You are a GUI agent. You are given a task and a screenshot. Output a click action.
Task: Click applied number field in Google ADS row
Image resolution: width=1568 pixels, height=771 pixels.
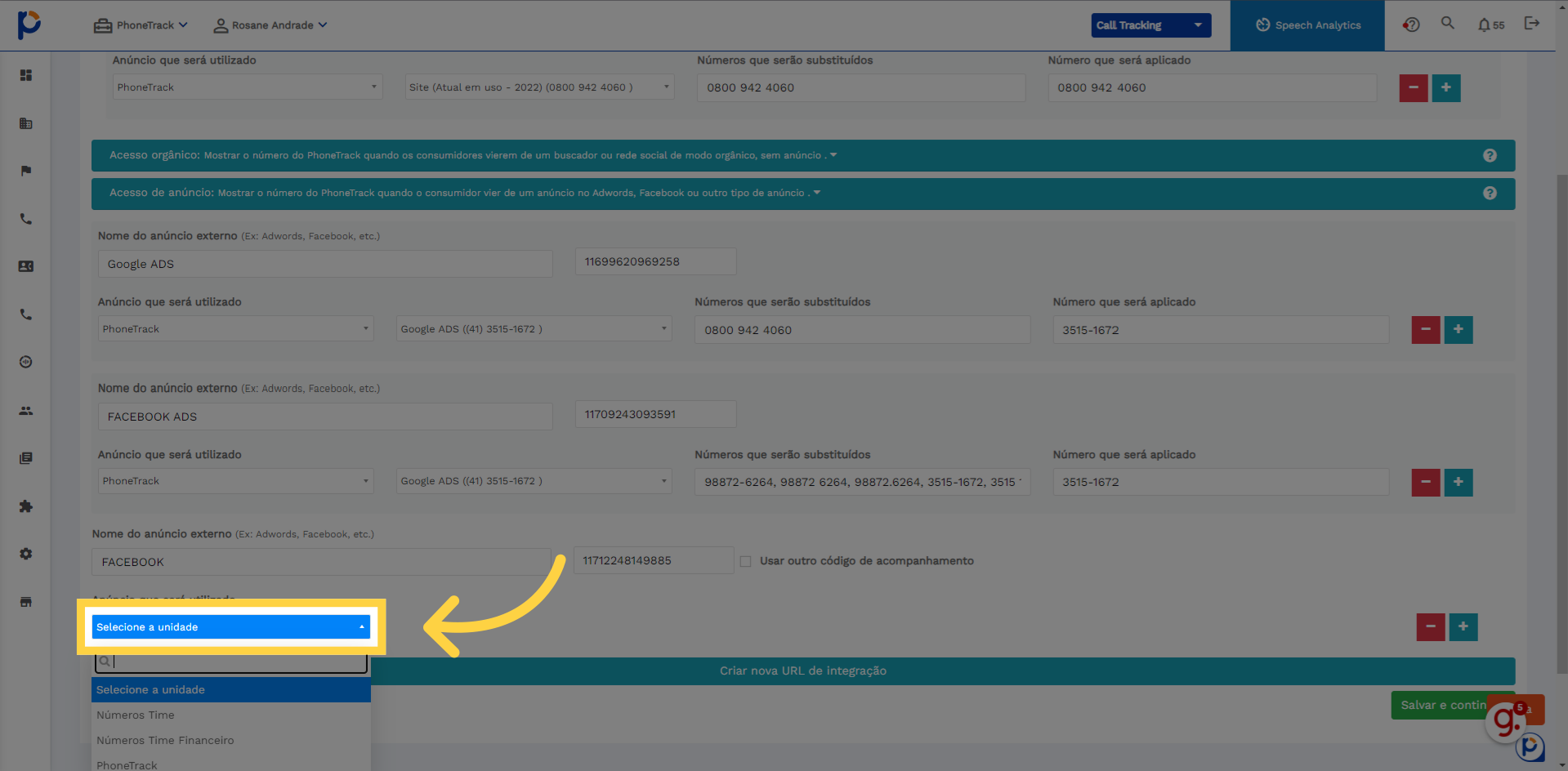[x=1221, y=330]
